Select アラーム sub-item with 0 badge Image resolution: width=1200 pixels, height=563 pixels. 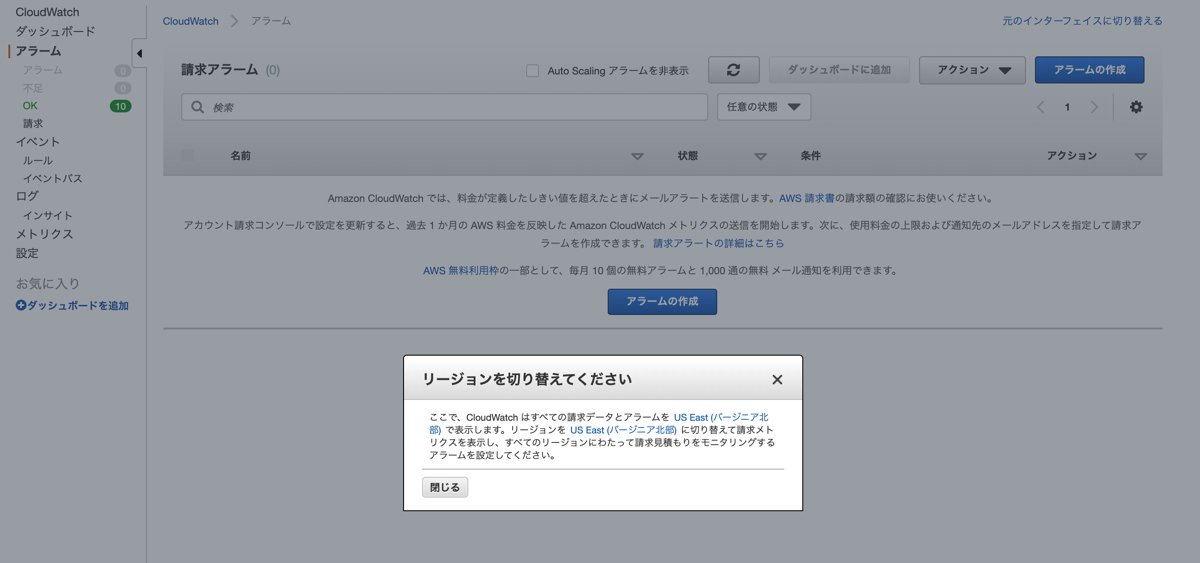[x=42, y=70]
